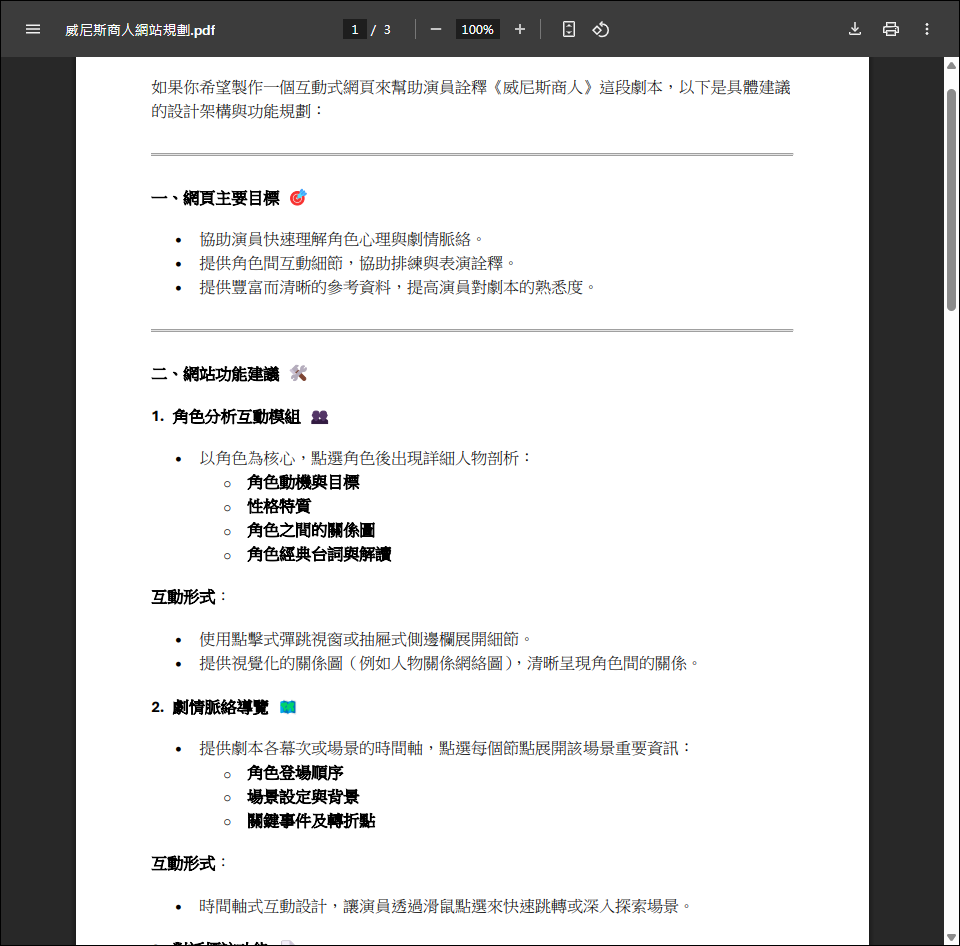
Task: Click the file name 威尼斯商人網站規劃.pdf
Action: pyautogui.click(x=140, y=30)
